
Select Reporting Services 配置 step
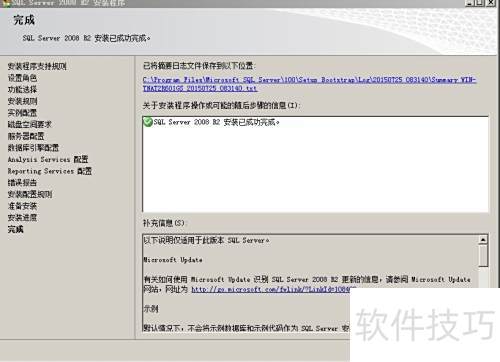(x=50, y=171)
